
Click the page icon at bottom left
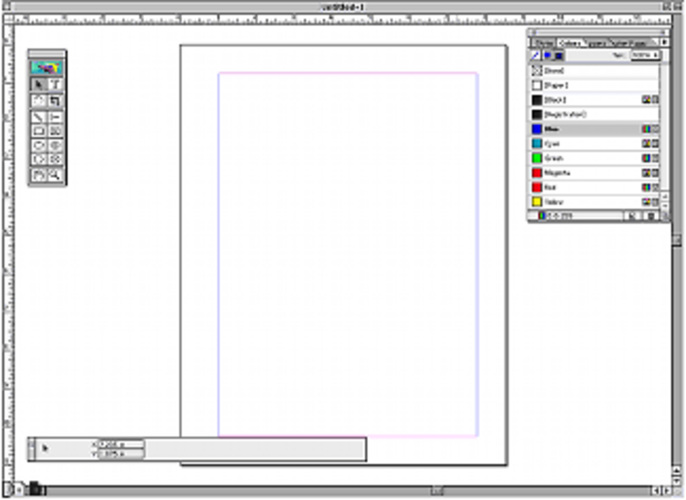coord(35,489)
